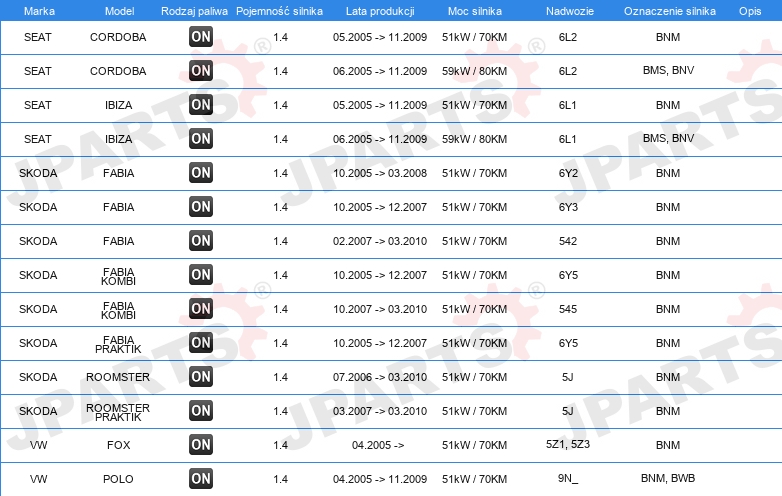This screenshot has height=496, width=782.
Task: Click the Marka column header
Action: [x=39, y=11]
